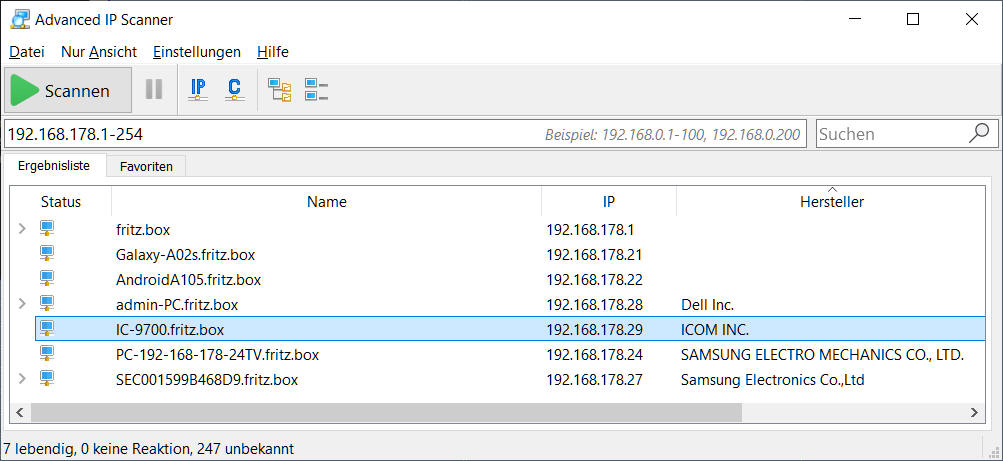
Task: Click the status bar scan summary text
Action: pyautogui.click(x=148, y=448)
